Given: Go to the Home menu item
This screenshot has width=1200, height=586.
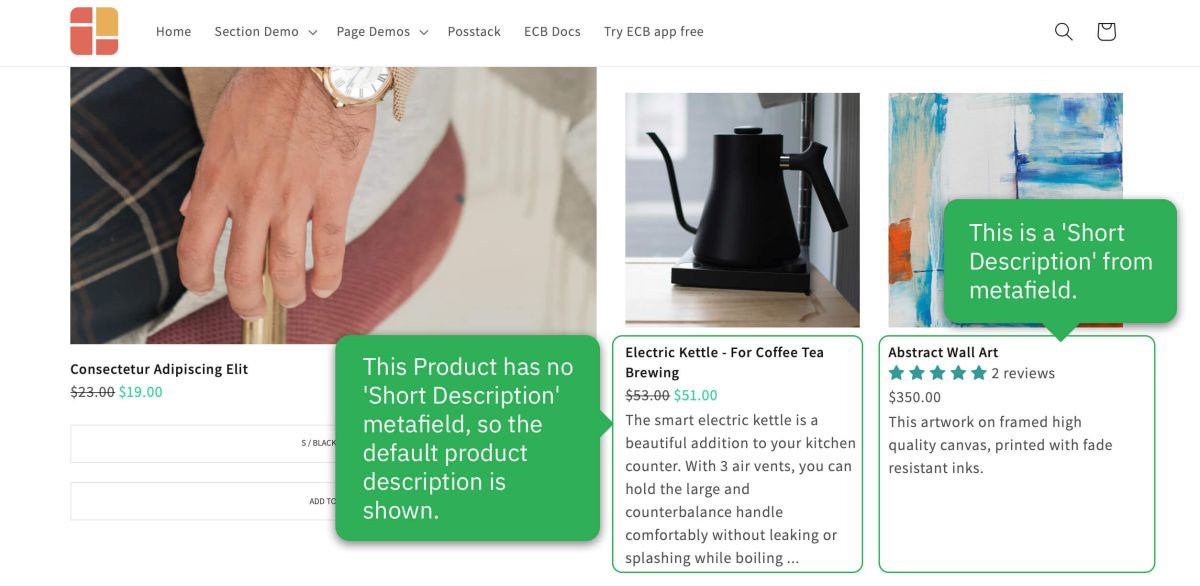Looking at the screenshot, I should pos(173,32).
